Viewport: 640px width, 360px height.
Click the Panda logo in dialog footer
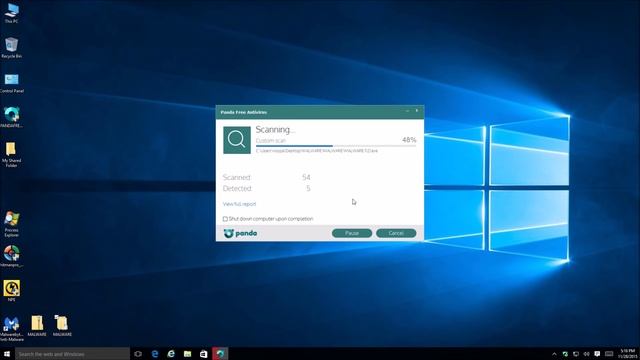(240, 233)
